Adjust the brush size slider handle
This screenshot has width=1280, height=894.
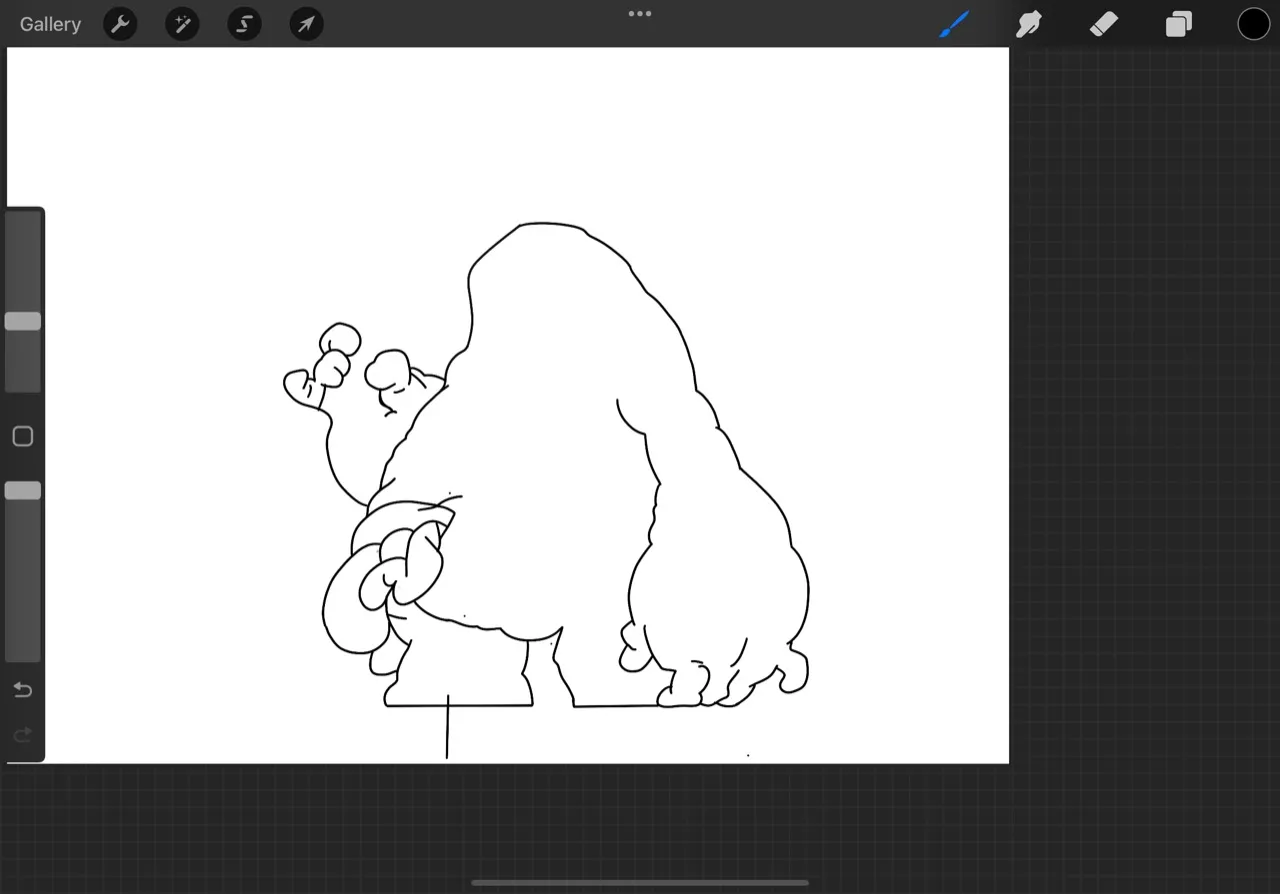click(x=23, y=321)
